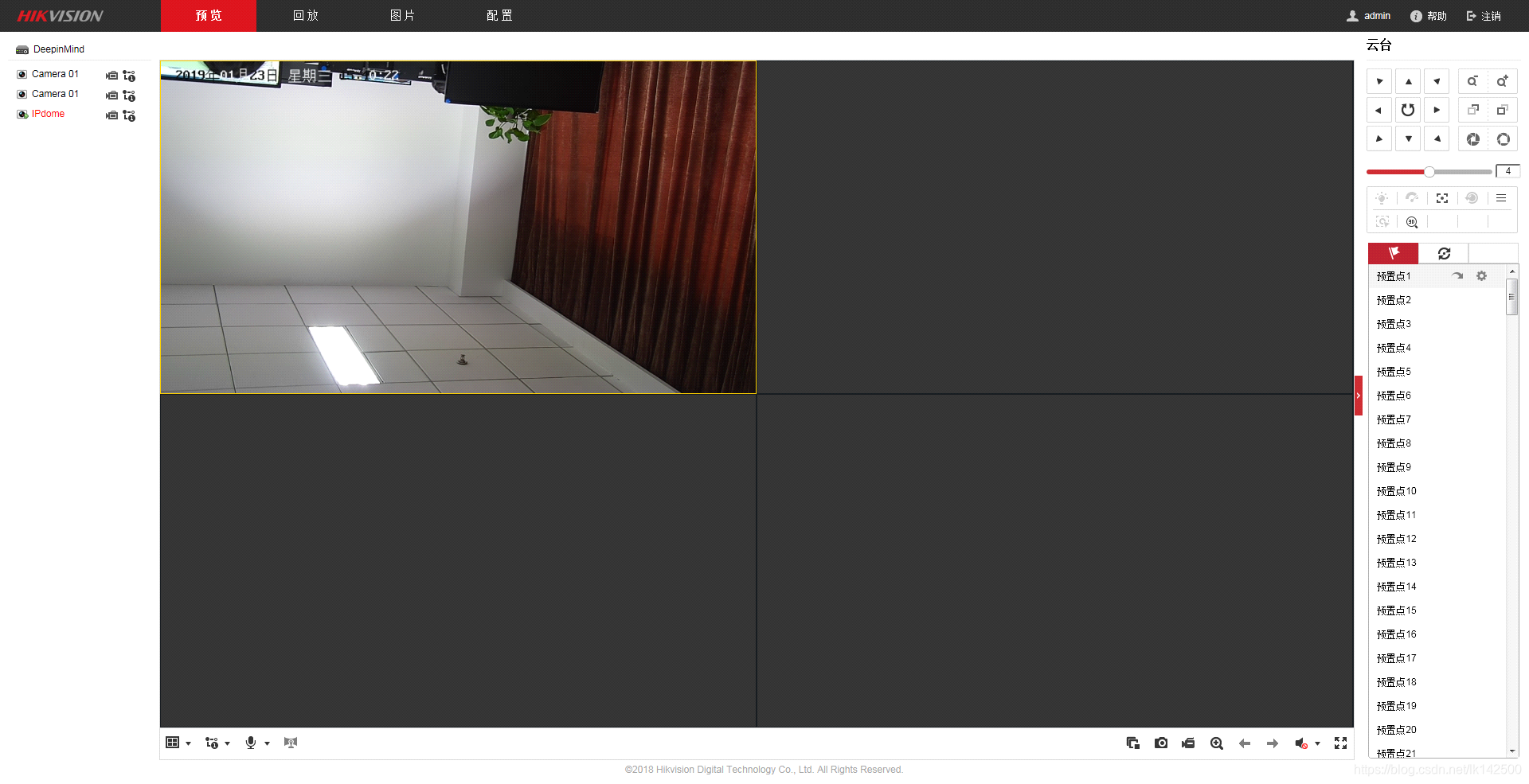This screenshot has width=1529, height=784.
Task: Click the light bulb icon in PTZ panel
Action: (1382, 198)
